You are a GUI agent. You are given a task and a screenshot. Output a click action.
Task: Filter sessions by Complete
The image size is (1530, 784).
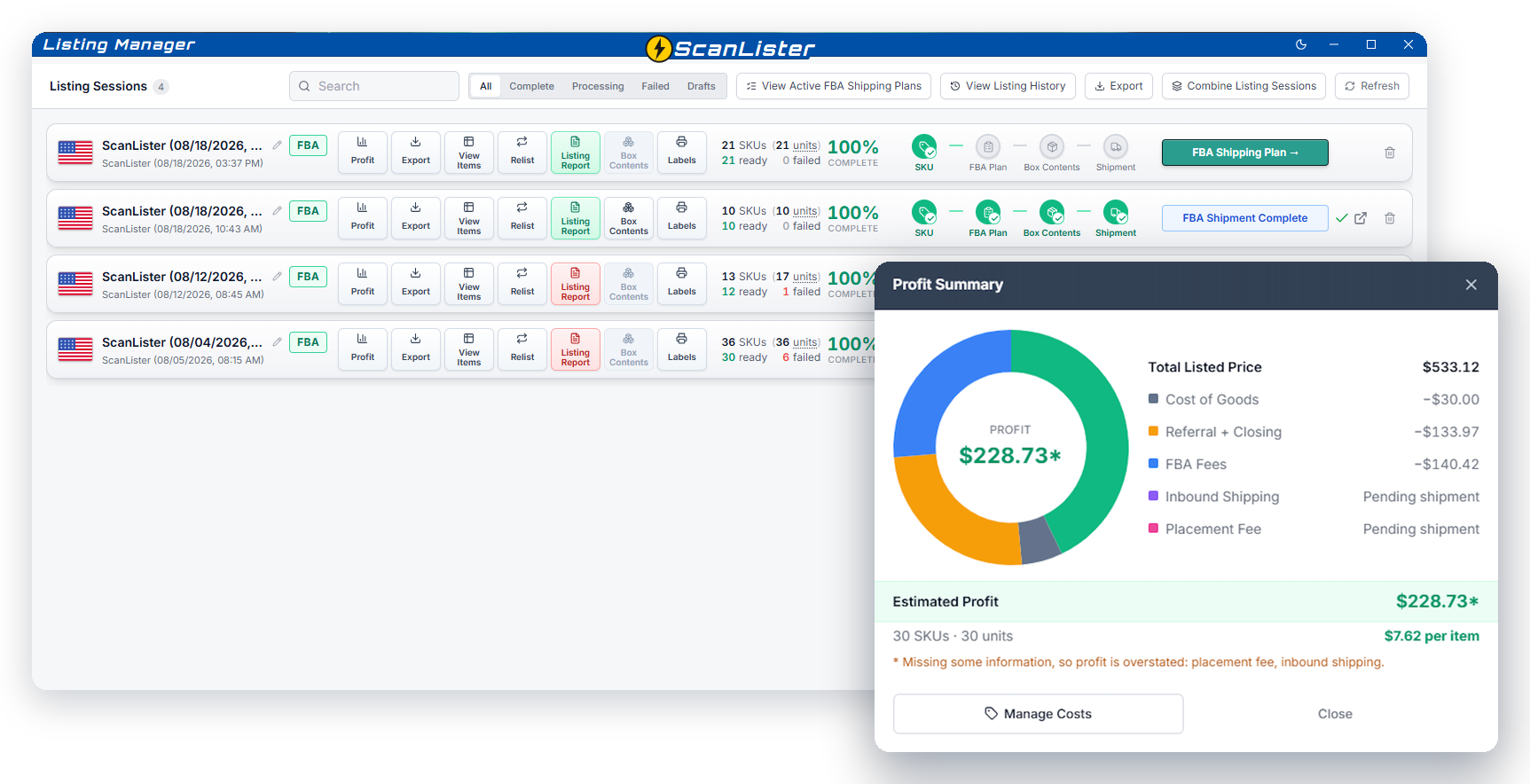click(531, 86)
